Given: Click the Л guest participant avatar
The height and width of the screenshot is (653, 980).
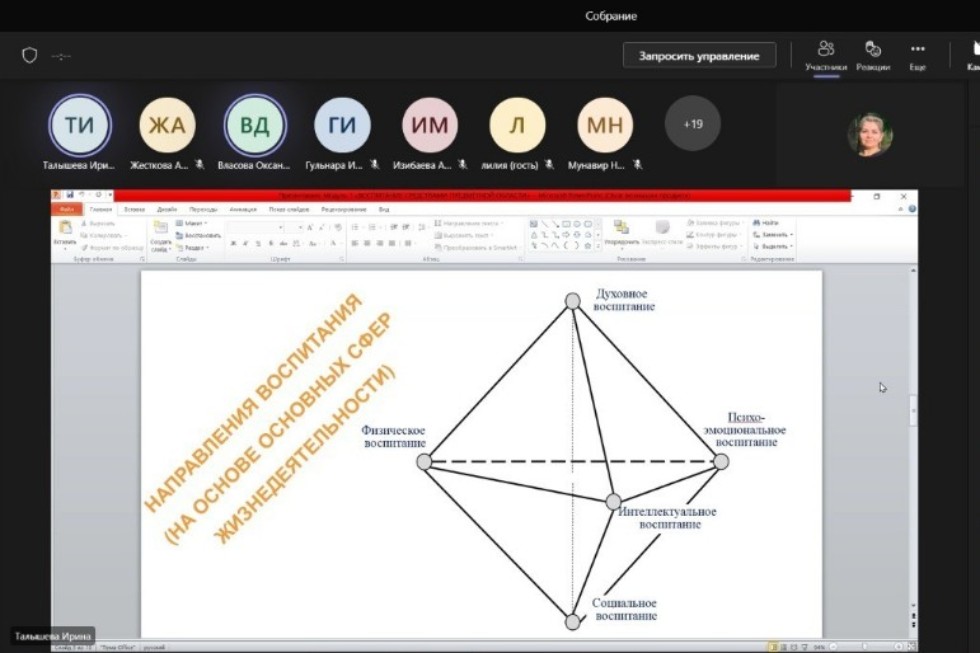Looking at the screenshot, I should pyautogui.click(x=517, y=125).
